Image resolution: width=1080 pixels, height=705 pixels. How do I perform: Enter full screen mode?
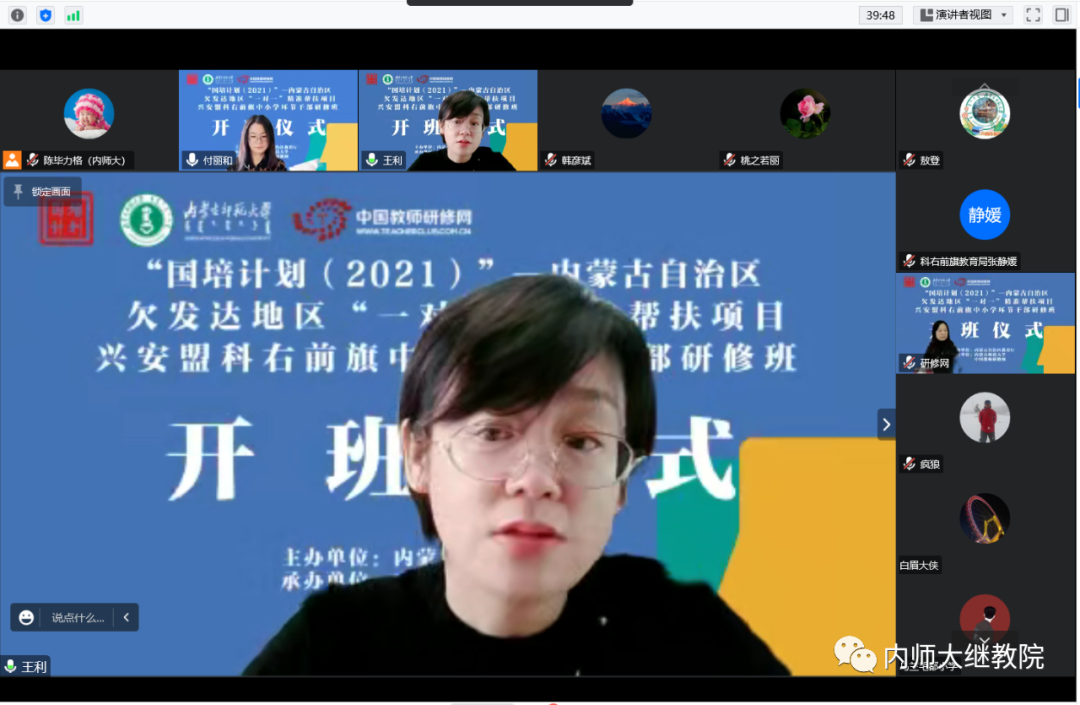[x=1033, y=15]
